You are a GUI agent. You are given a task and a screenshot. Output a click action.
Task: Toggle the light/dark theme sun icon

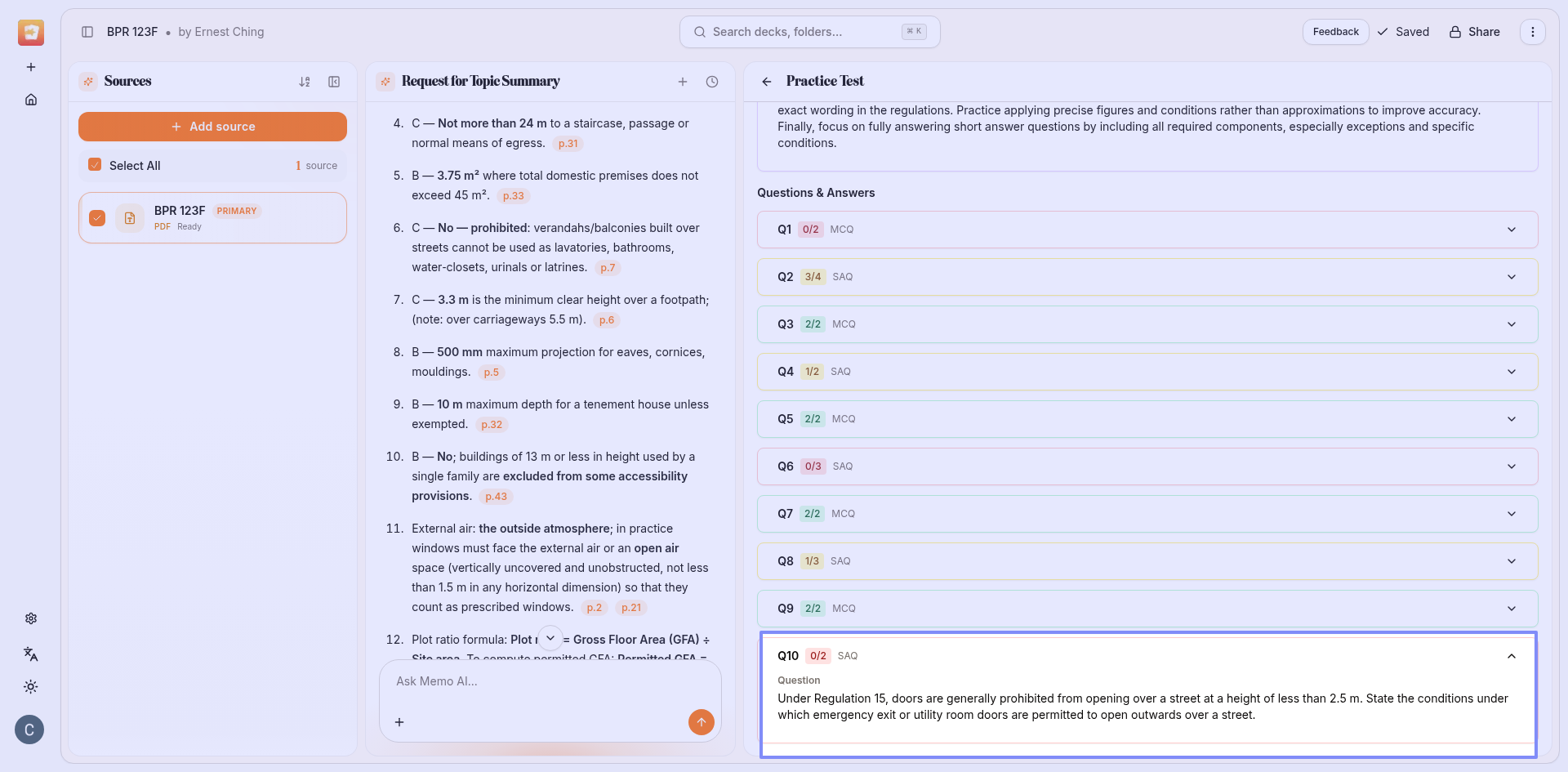[31, 687]
